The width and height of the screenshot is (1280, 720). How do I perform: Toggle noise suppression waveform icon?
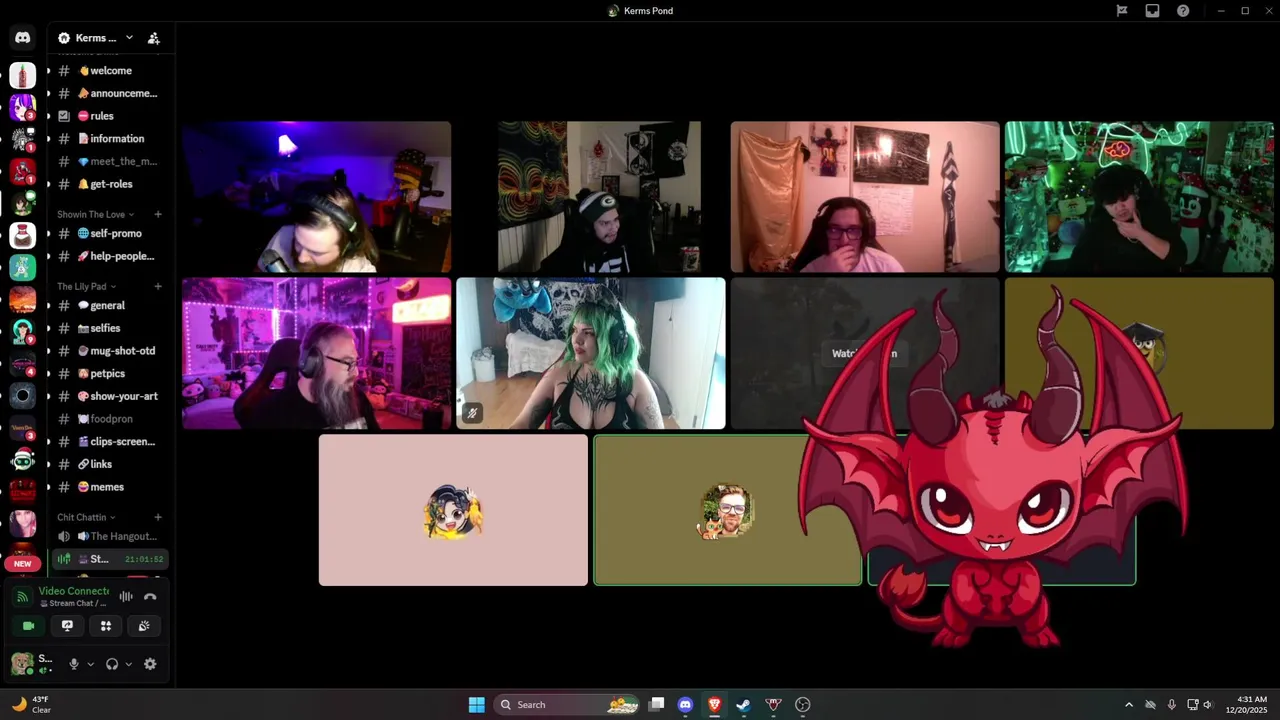click(126, 597)
